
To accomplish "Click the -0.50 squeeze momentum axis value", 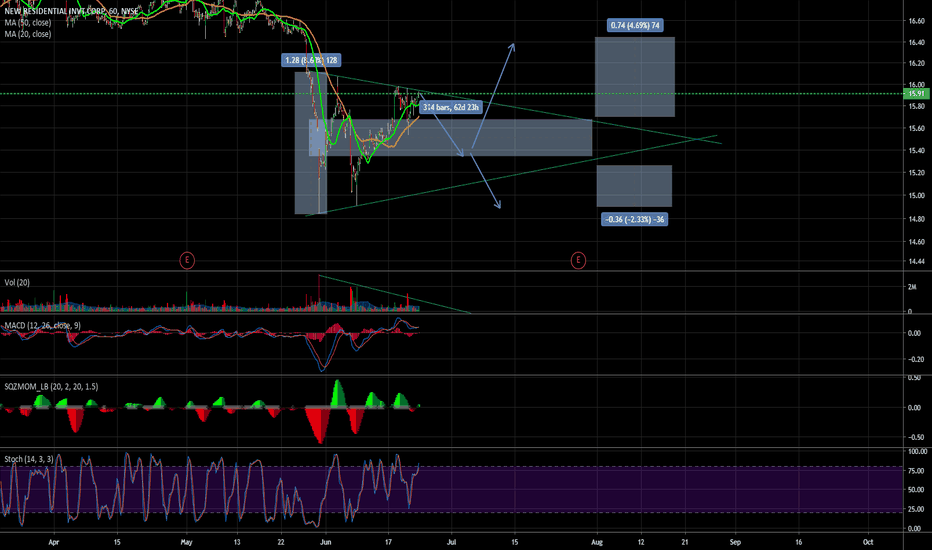I will click(x=916, y=437).
